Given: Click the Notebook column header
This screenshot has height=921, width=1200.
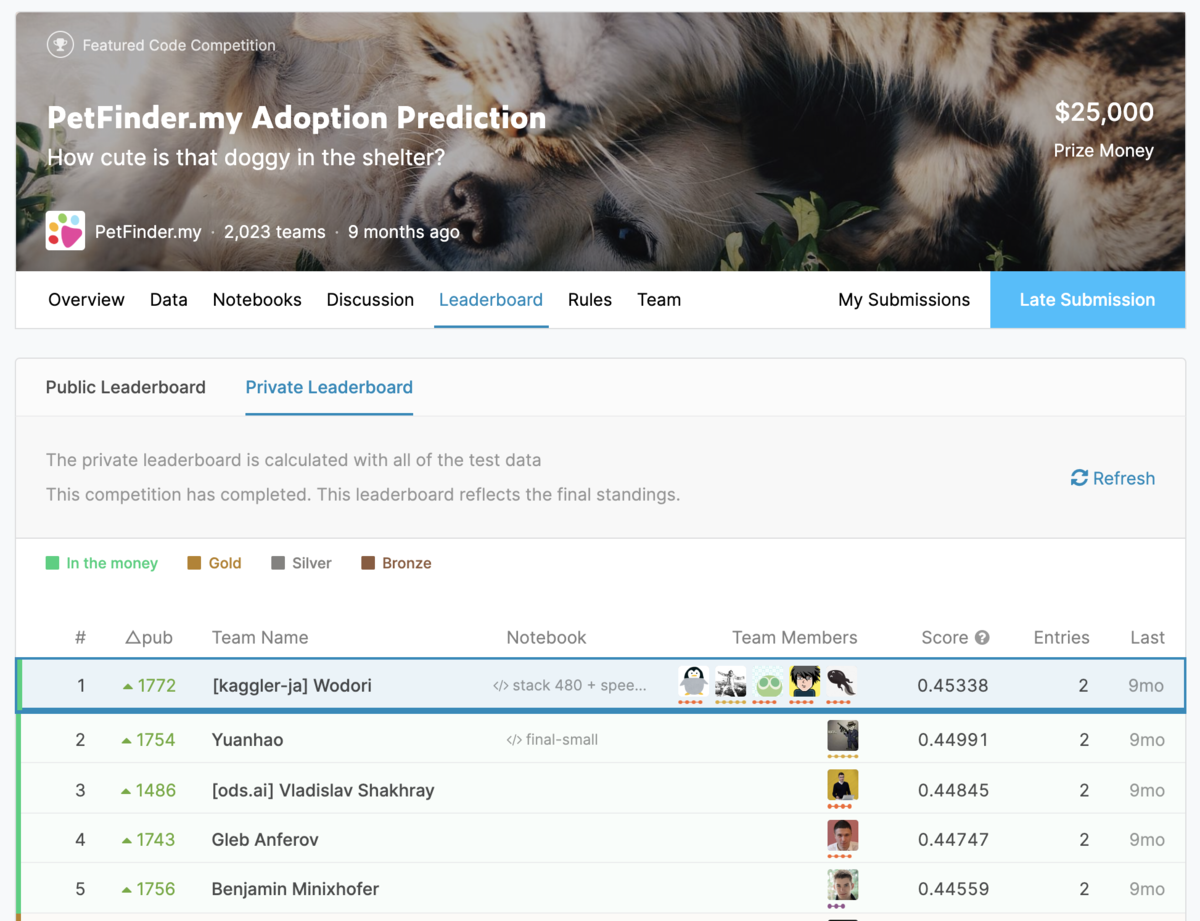Looking at the screenshot, I should pyautogui.click(x=546, y=638).
